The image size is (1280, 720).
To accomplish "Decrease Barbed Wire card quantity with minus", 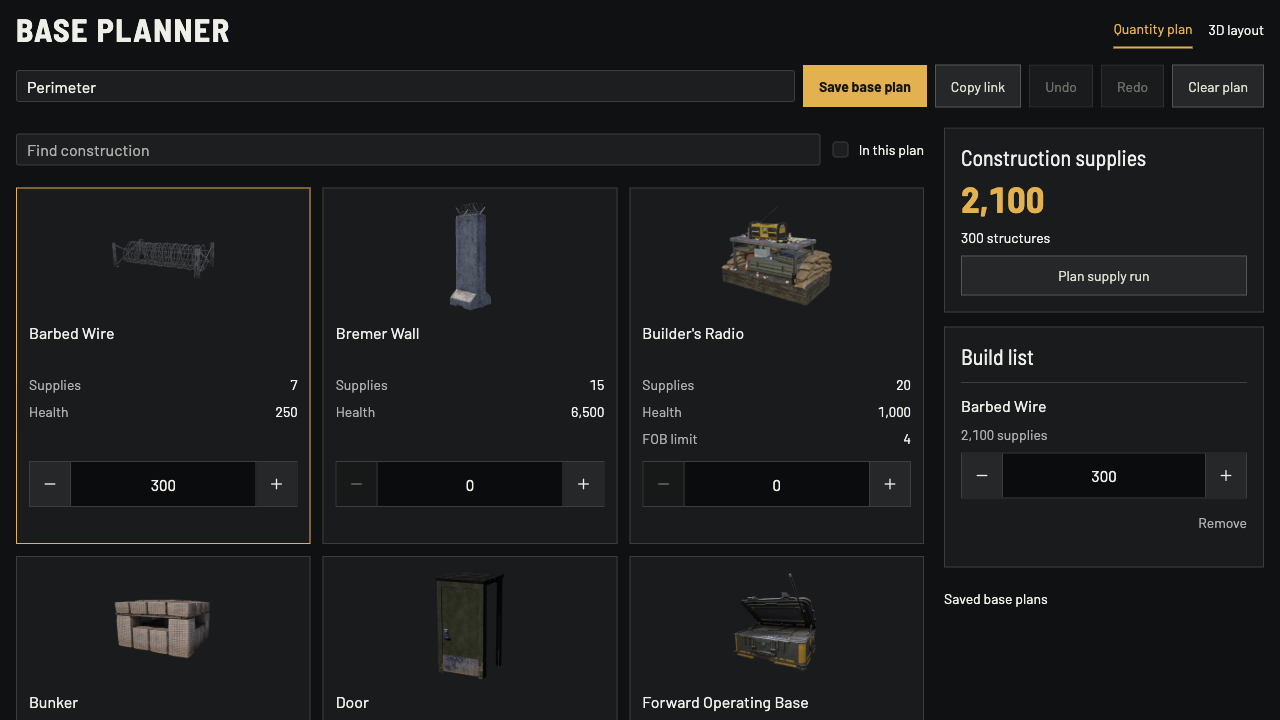I will coord(50,485).
